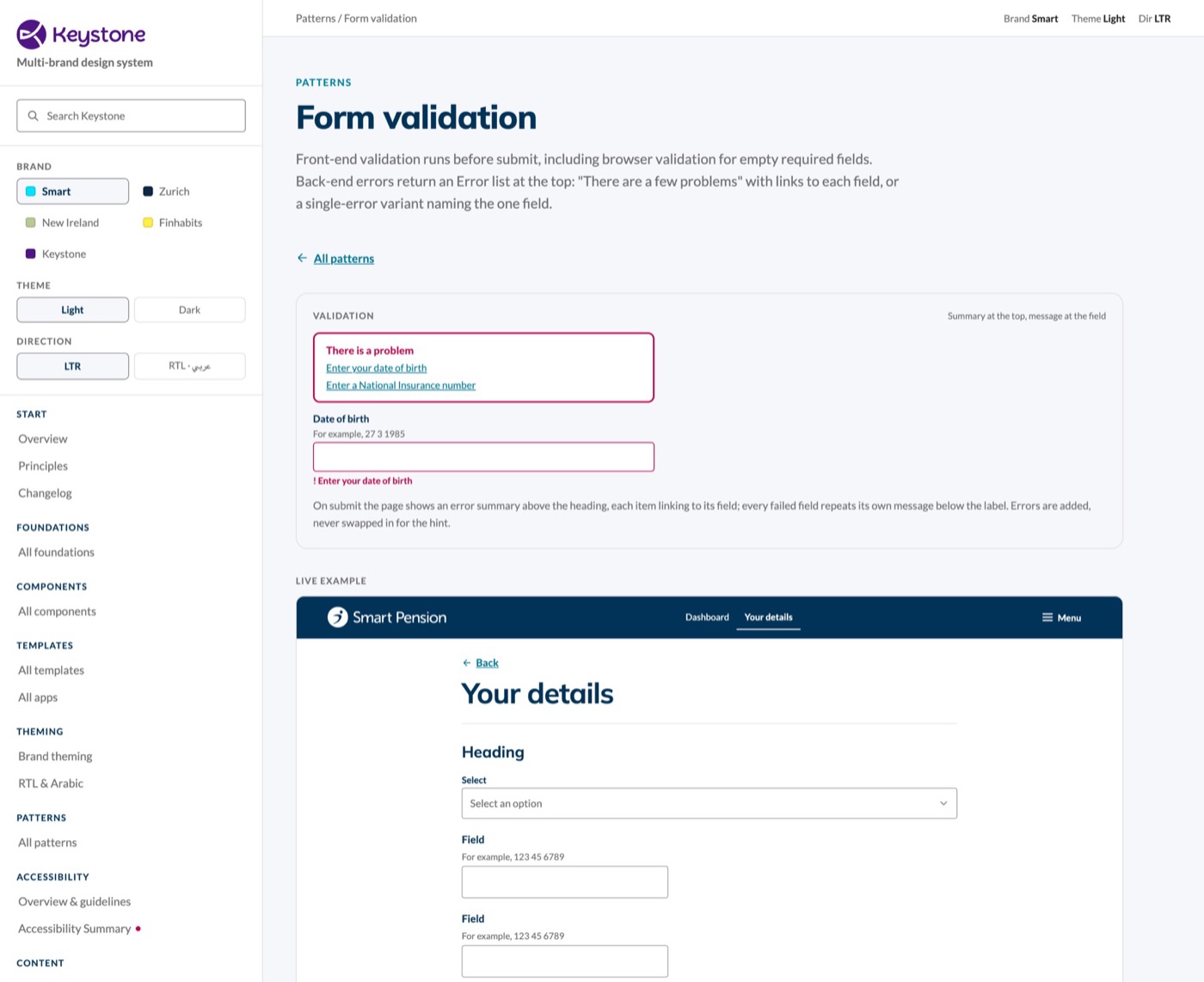Click the back arrow beside All patterns
1204x982 pixels.
point(302,258)
